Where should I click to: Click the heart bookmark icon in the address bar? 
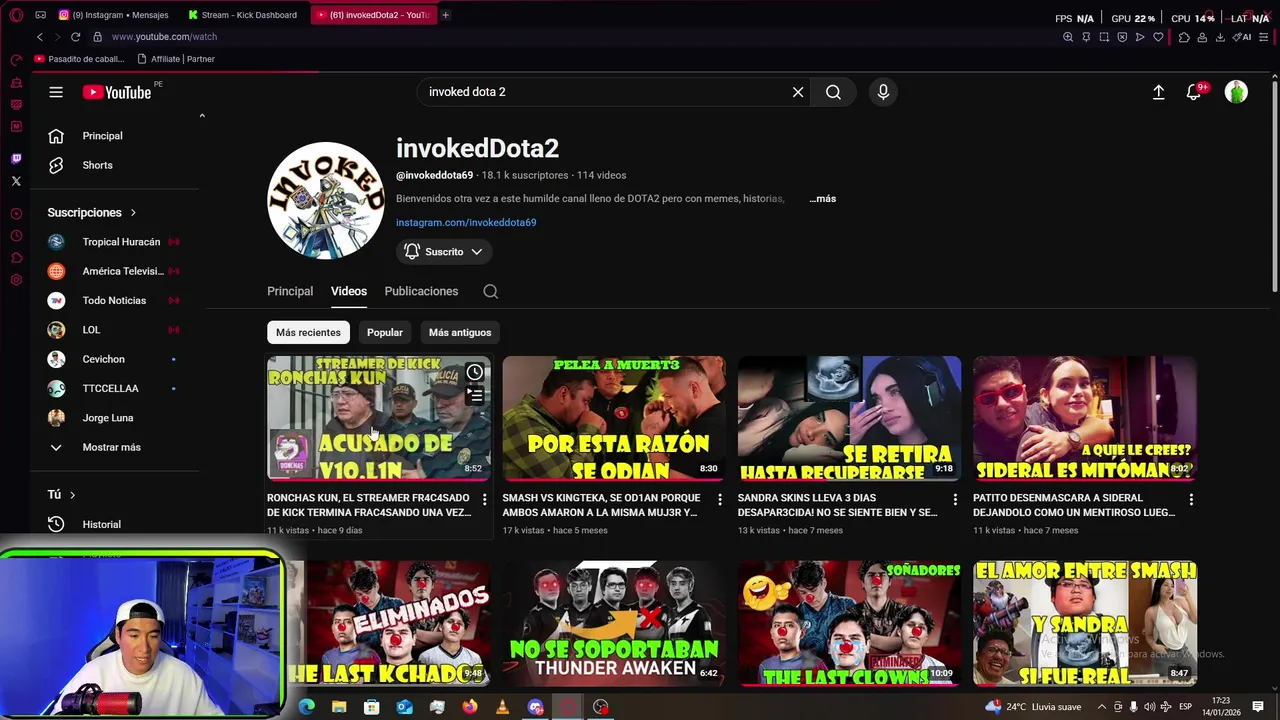click(1158, 37)
